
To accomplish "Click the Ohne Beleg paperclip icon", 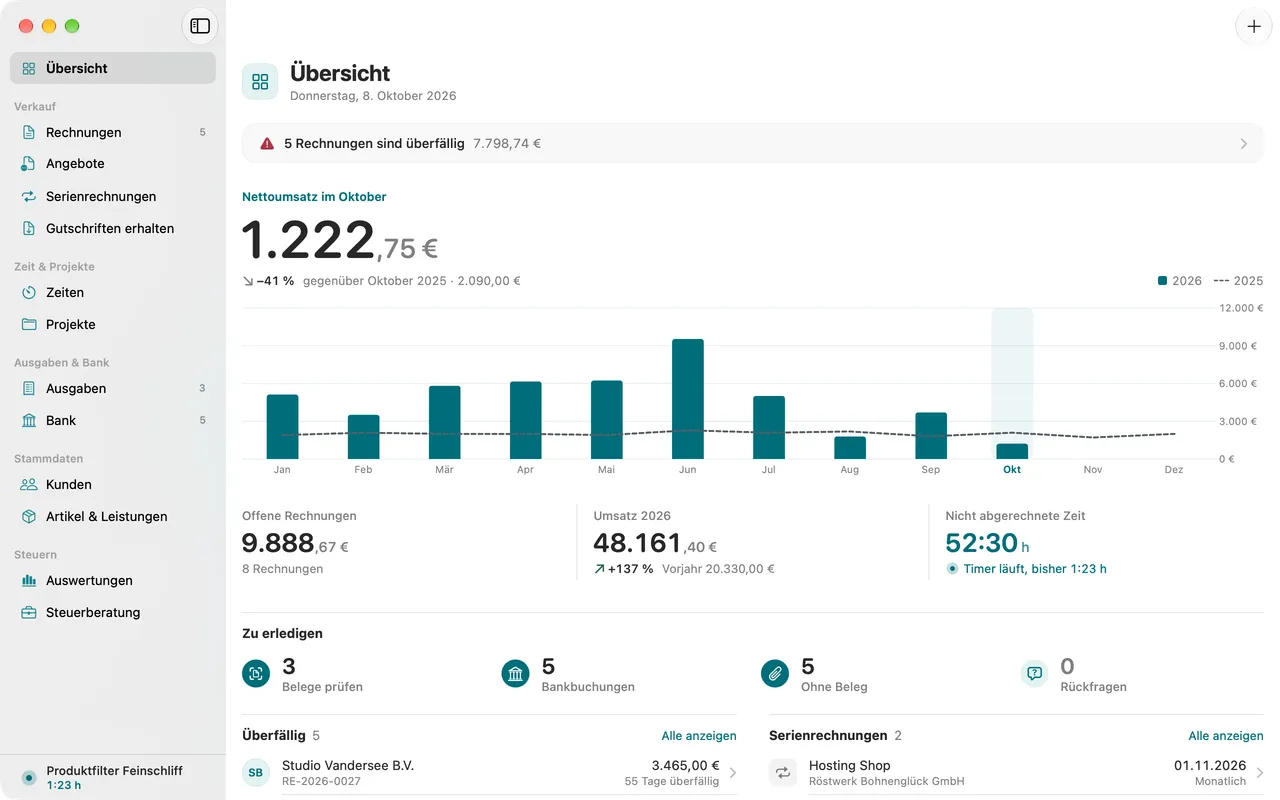I will click(775, 674).
